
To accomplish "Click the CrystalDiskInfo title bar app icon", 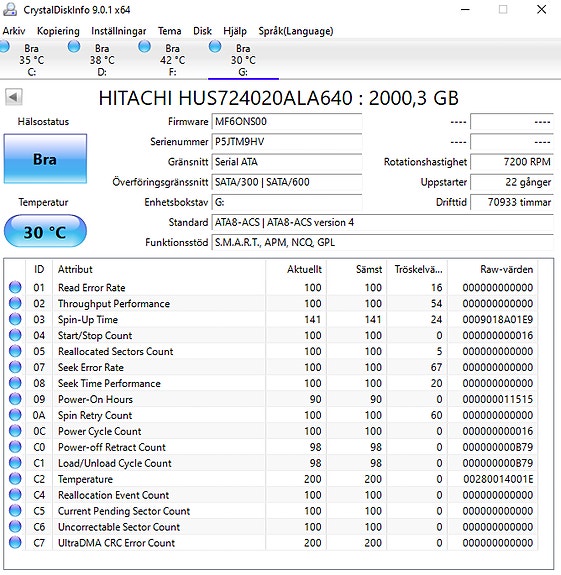I will [10, 10].
